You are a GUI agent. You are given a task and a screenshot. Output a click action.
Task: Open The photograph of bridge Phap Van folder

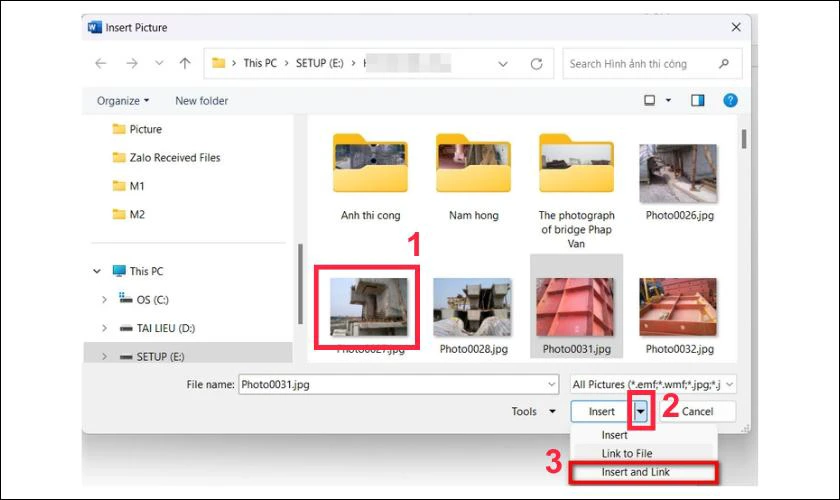click(x=576, y=191)
